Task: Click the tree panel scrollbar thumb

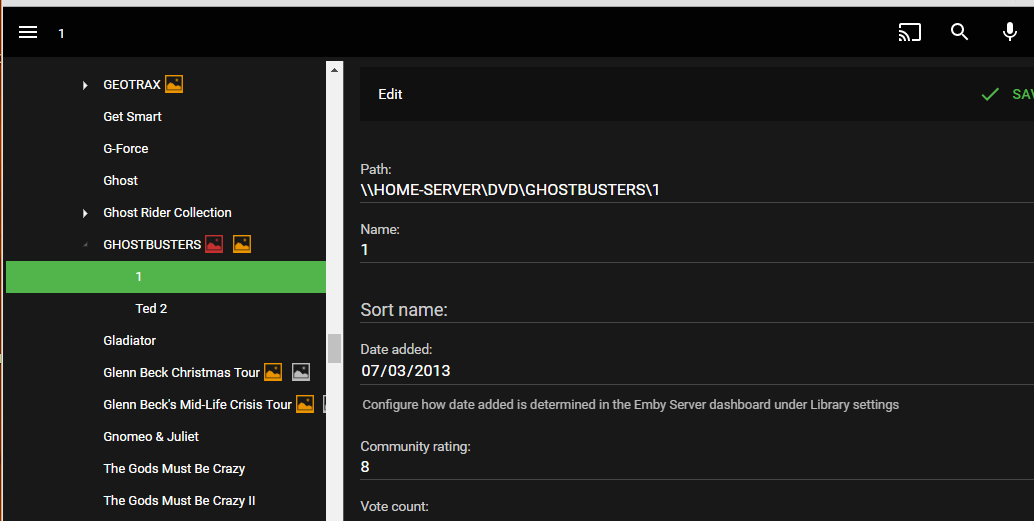Action: pyautogui.click(x=334, y=348)
